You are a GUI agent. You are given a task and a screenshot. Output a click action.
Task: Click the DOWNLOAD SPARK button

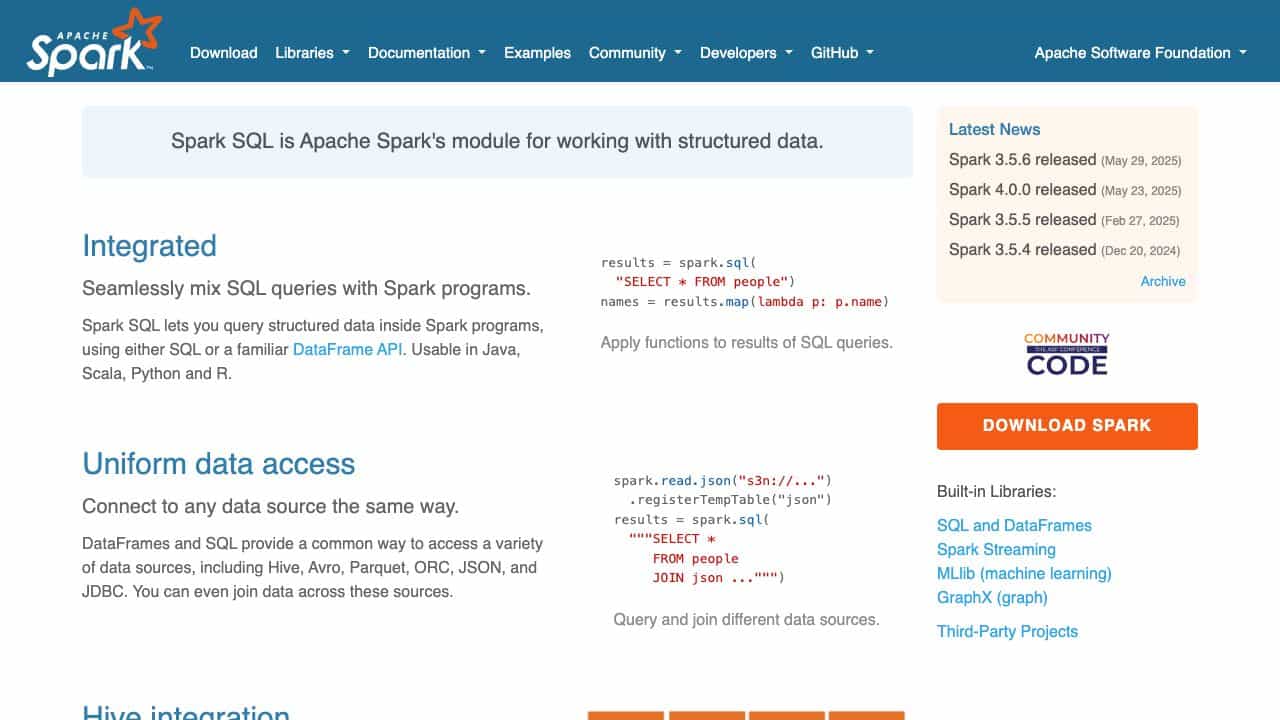pyautogui.click(x=1067, y=426)
